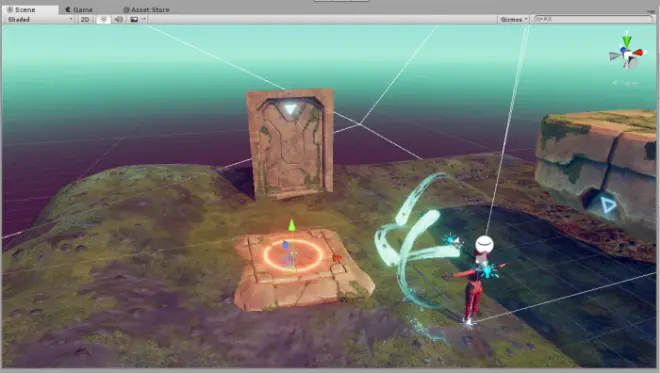Switch to the Game tab

click(x=79, y=9)
